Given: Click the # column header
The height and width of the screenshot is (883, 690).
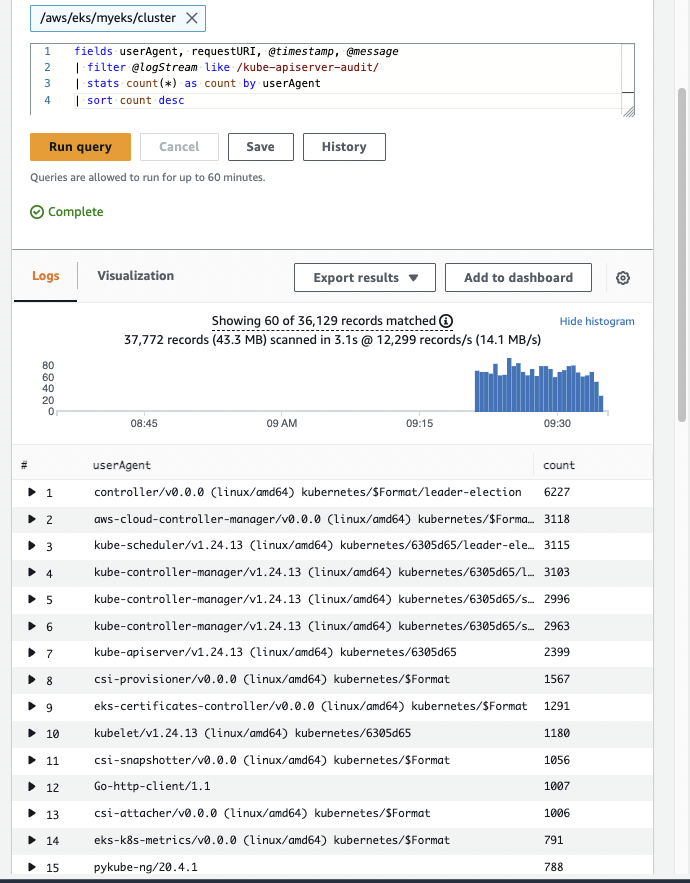Looking at the screenshot, I should pyautogui.click(x=24, y=466).
